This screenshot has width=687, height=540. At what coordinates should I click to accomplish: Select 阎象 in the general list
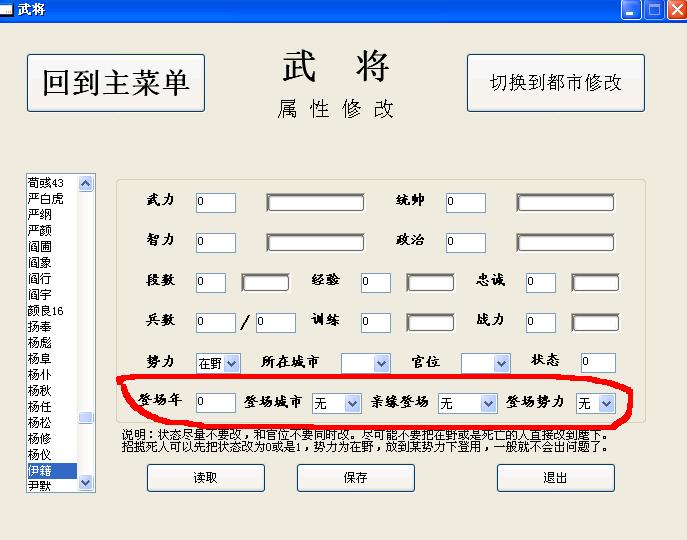(52, 263)
